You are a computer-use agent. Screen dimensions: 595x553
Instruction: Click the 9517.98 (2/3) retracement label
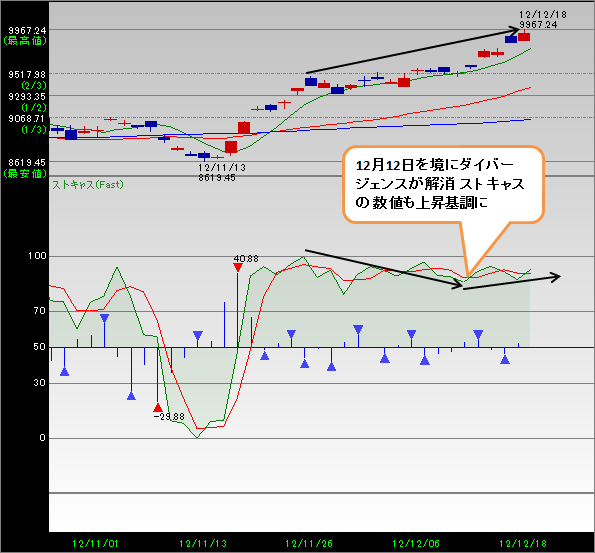27,80
